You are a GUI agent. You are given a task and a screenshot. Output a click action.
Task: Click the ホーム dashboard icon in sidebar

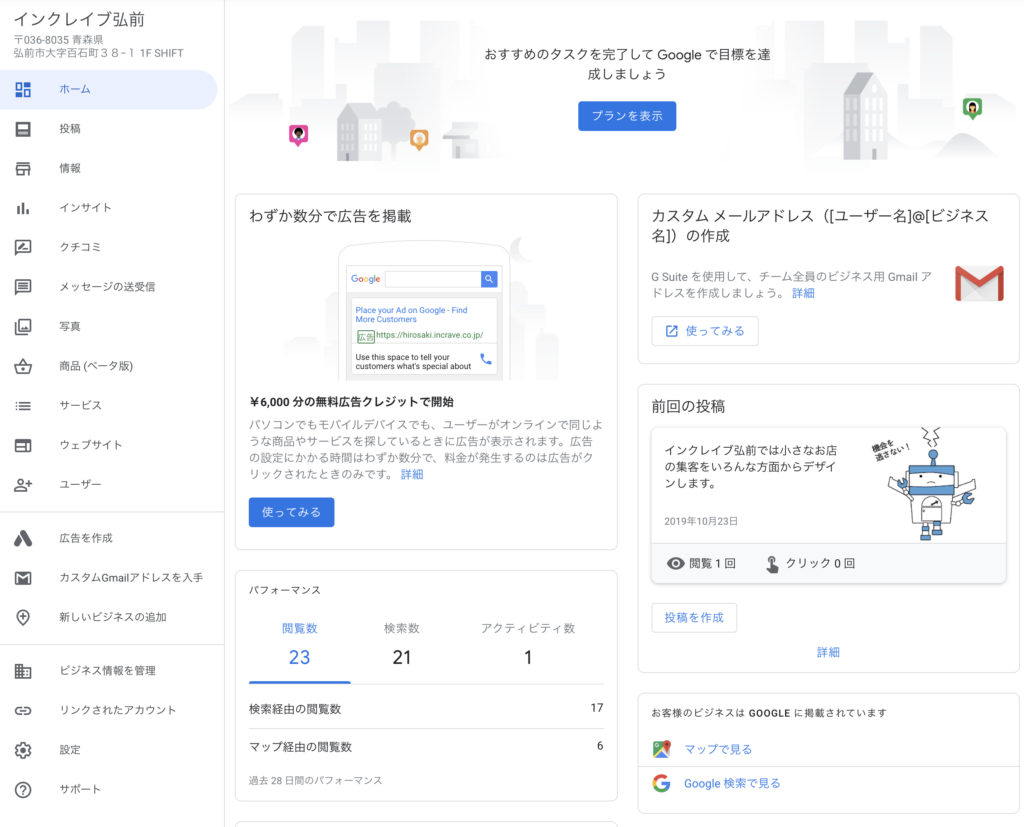coord(23,89)
